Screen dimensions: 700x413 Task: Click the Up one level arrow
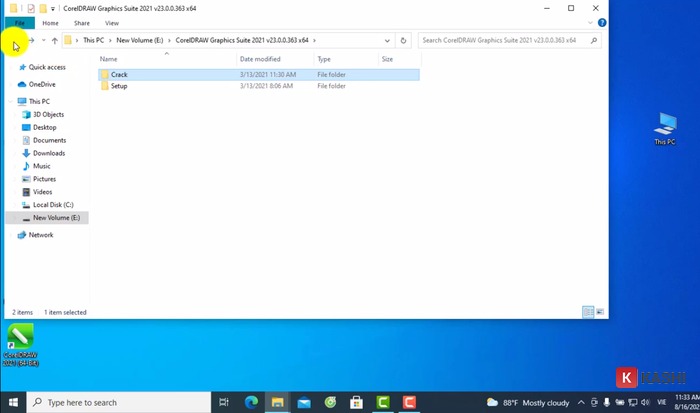[x=54, y=41]
